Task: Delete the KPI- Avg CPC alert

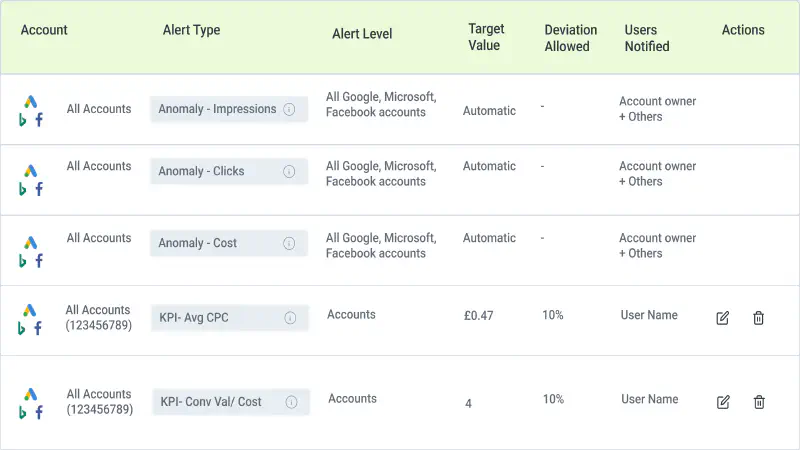Action: [x=759, y=318]
